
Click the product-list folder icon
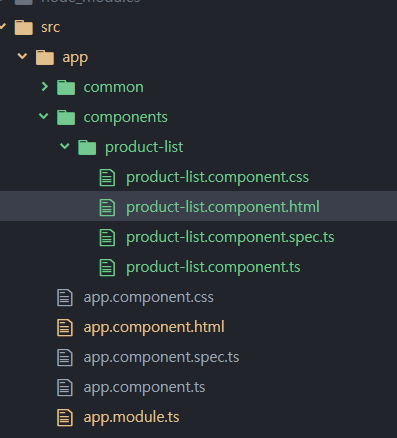[x=87, y=147]
